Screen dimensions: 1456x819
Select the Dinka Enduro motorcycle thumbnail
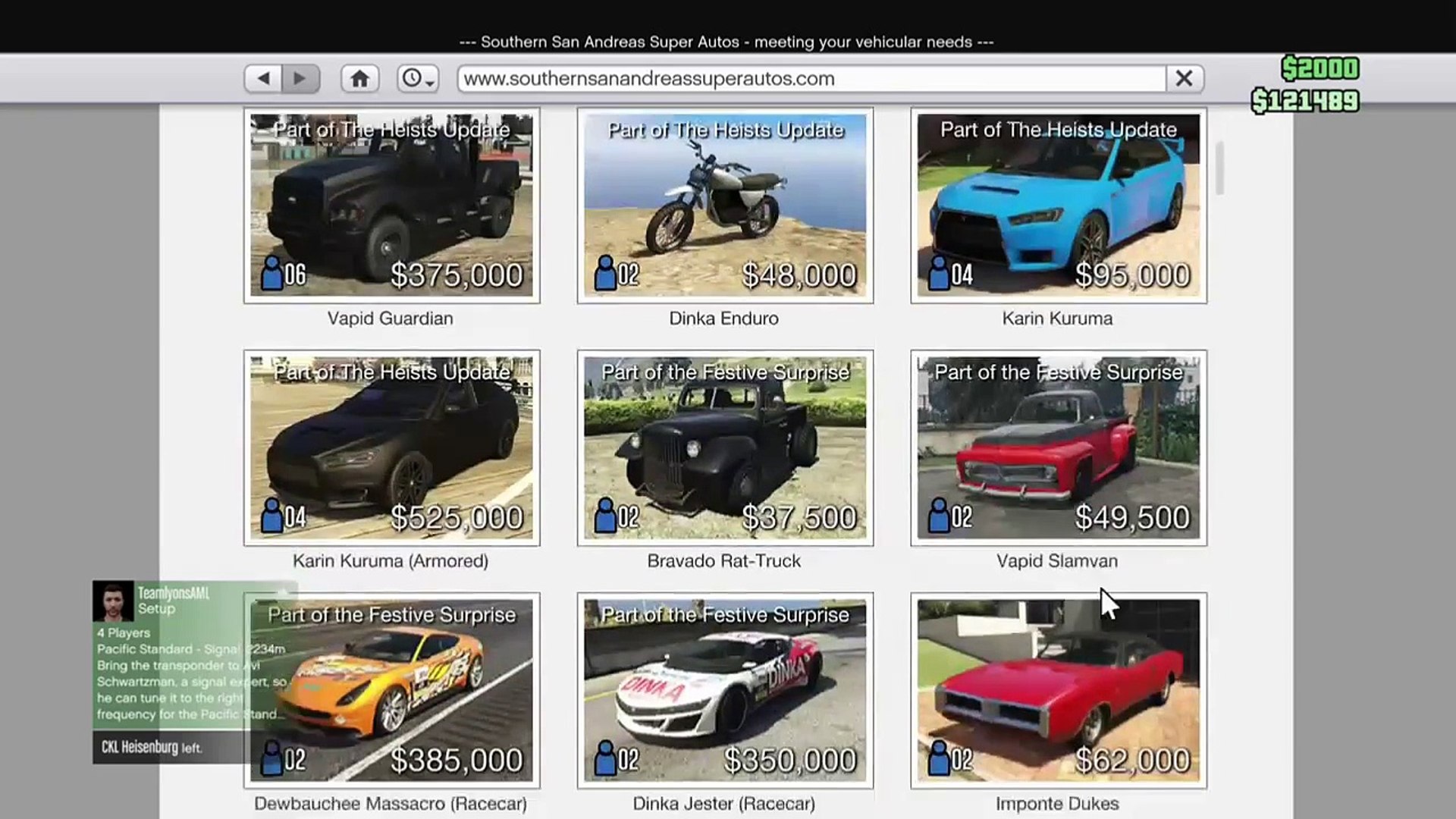coord(725,205)
